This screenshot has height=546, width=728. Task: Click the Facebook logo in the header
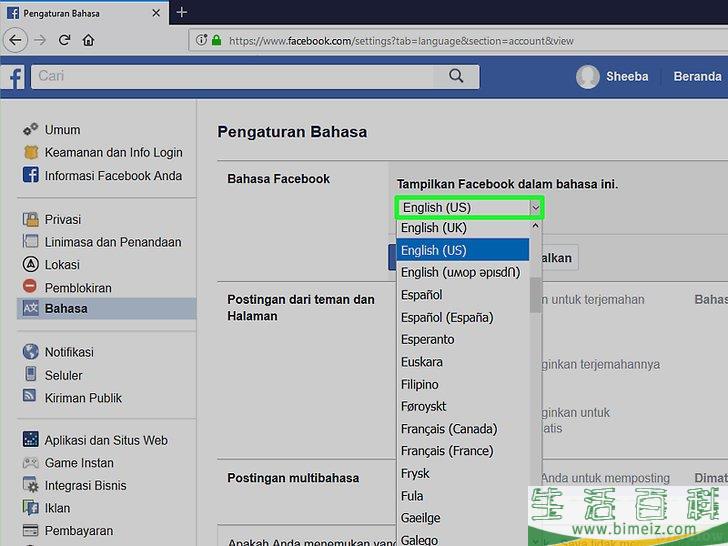[x=15, y=77]
